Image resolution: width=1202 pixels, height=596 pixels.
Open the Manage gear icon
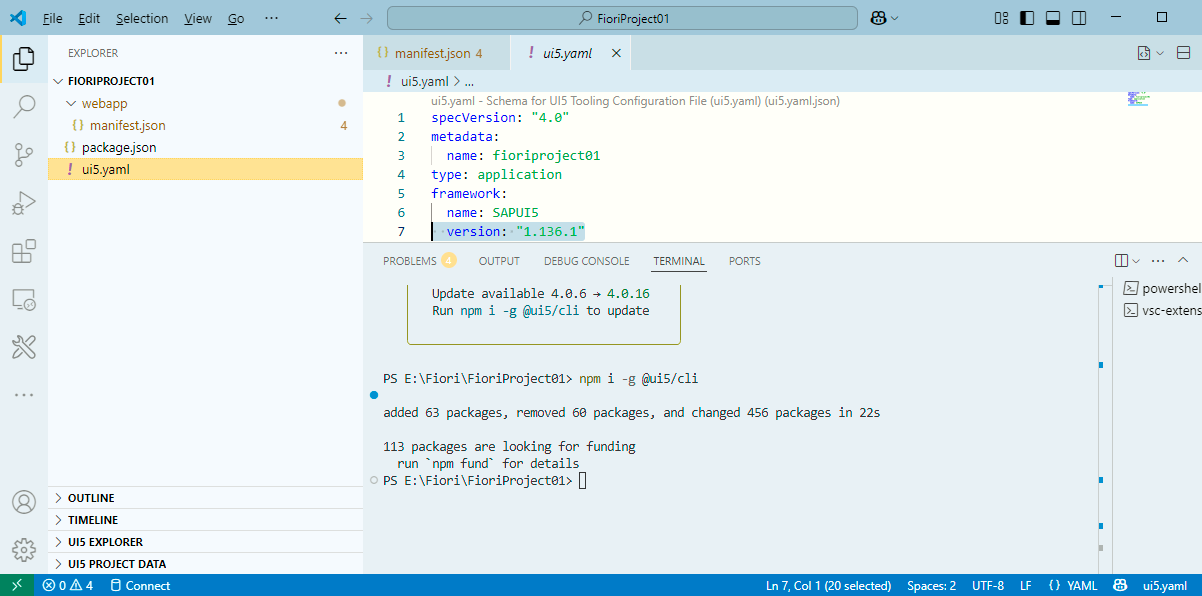[24, 550]
